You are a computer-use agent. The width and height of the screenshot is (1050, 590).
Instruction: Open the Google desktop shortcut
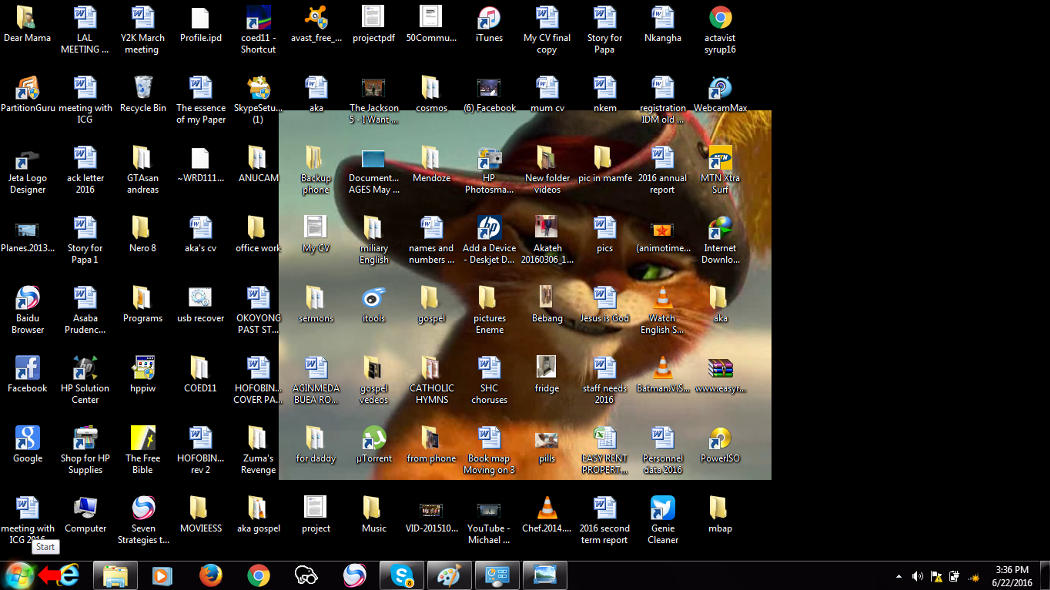(27, 445)
